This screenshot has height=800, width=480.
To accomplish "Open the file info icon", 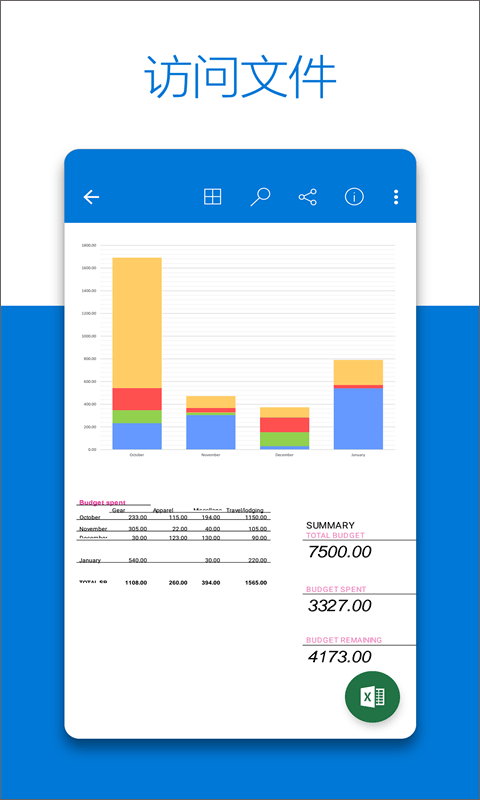I will pyautogui.click(x=355, y=197).
